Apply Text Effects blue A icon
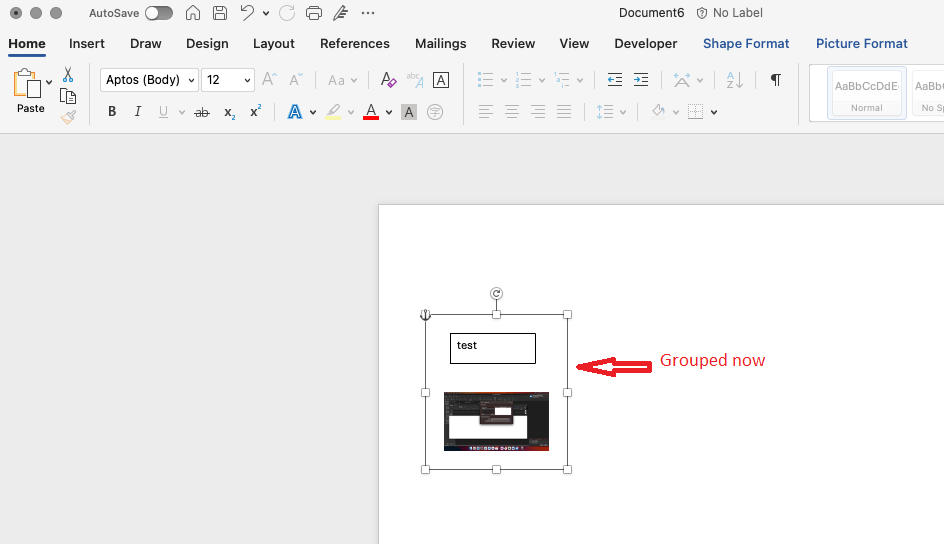944x544 pixels. tap(294, 111)
